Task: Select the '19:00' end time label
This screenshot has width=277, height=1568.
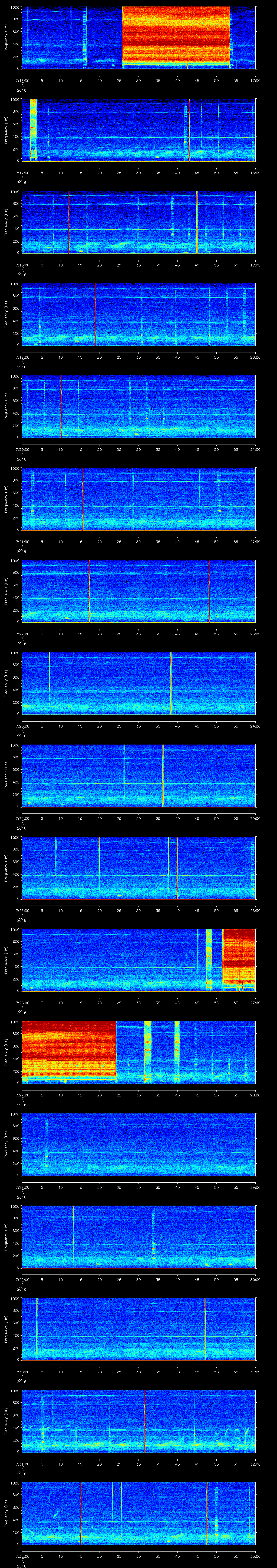Action: click(x=255, y=265)
